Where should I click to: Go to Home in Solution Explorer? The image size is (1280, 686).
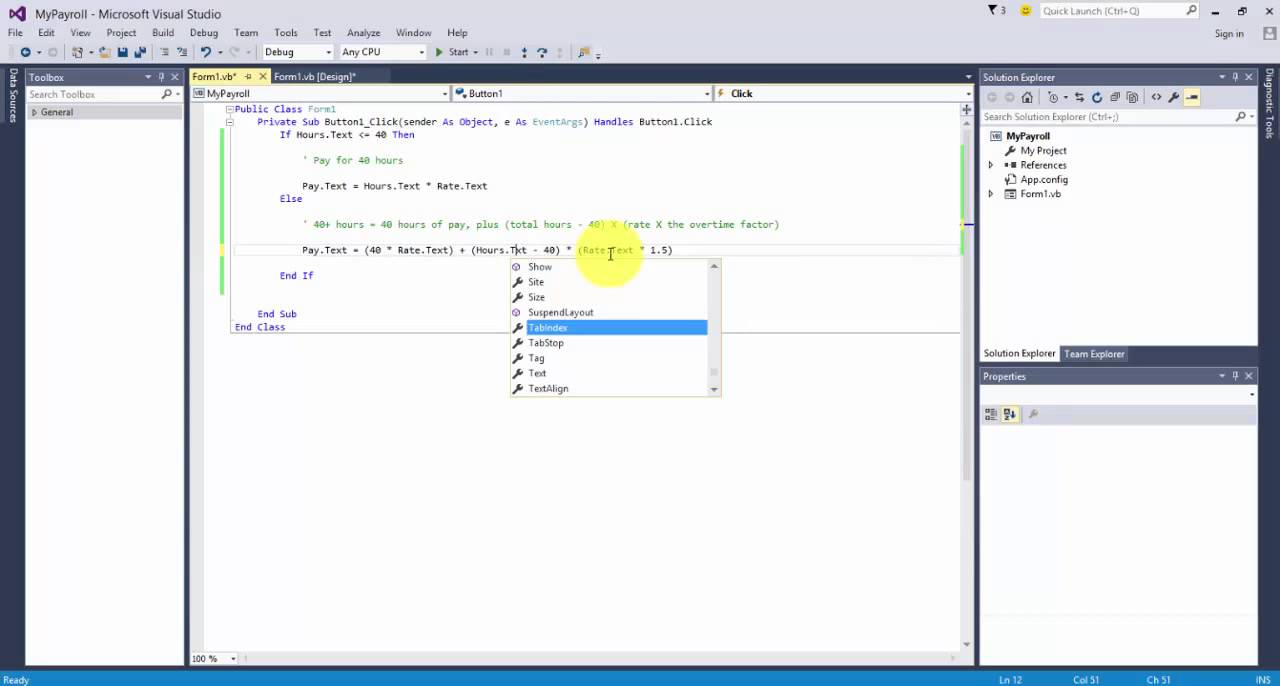tap(1027, 97)
